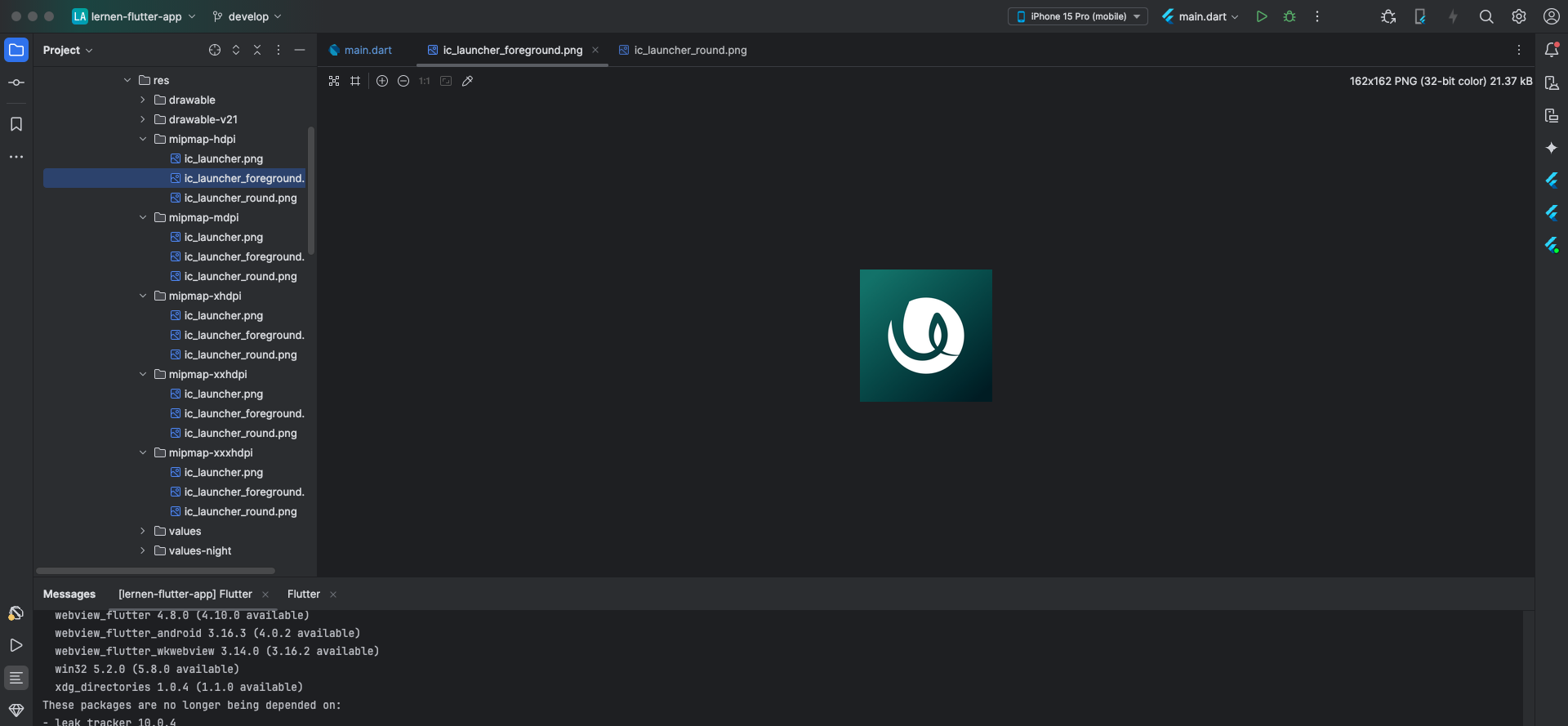
Task: Click the Select Opened File target icon
Action: (x=215, y=50)
